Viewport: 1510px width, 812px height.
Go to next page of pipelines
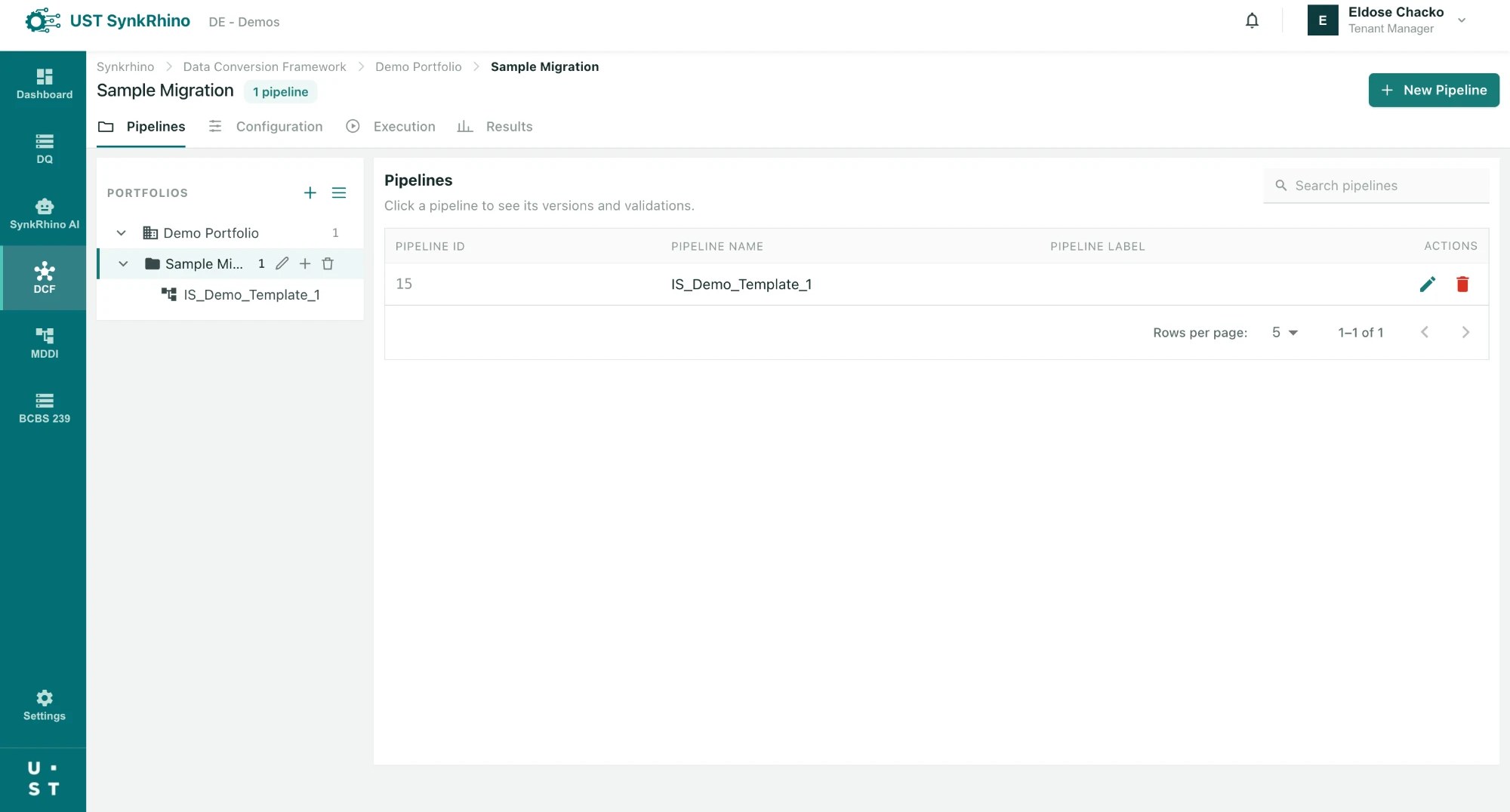click(x=1465, y=333)
